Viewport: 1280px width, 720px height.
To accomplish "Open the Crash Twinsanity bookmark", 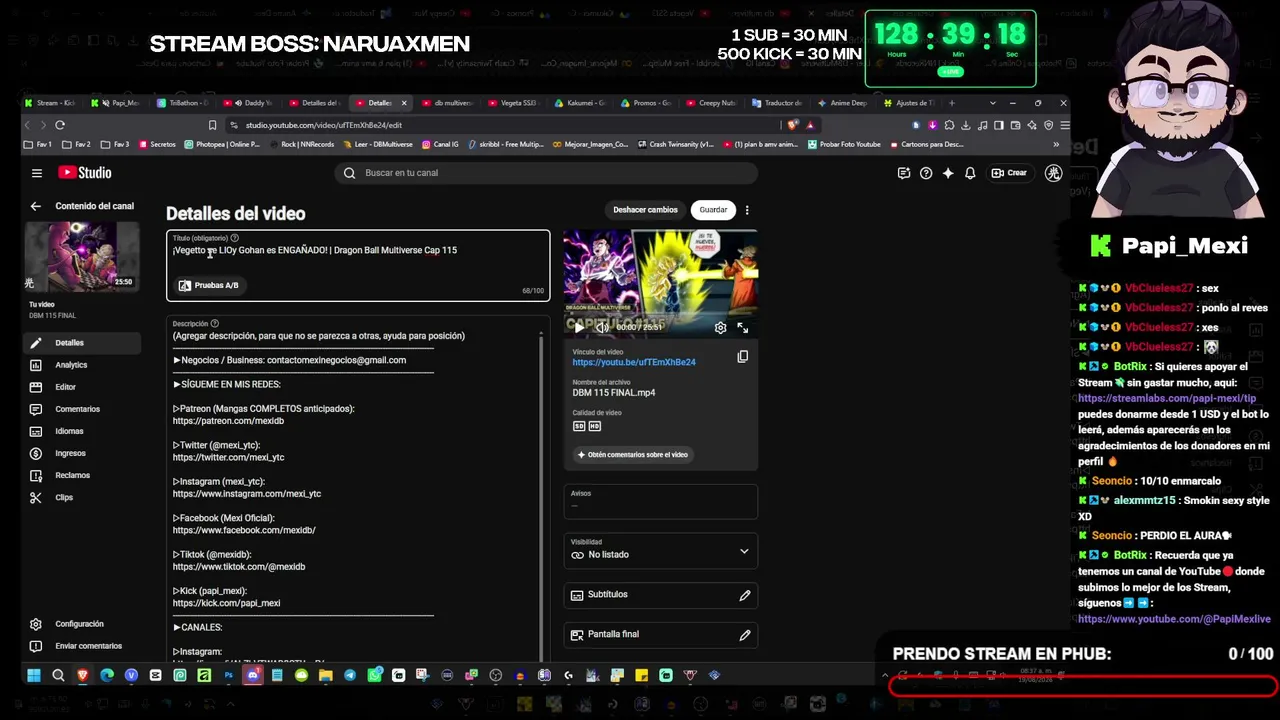I will (x=675, y=145).
